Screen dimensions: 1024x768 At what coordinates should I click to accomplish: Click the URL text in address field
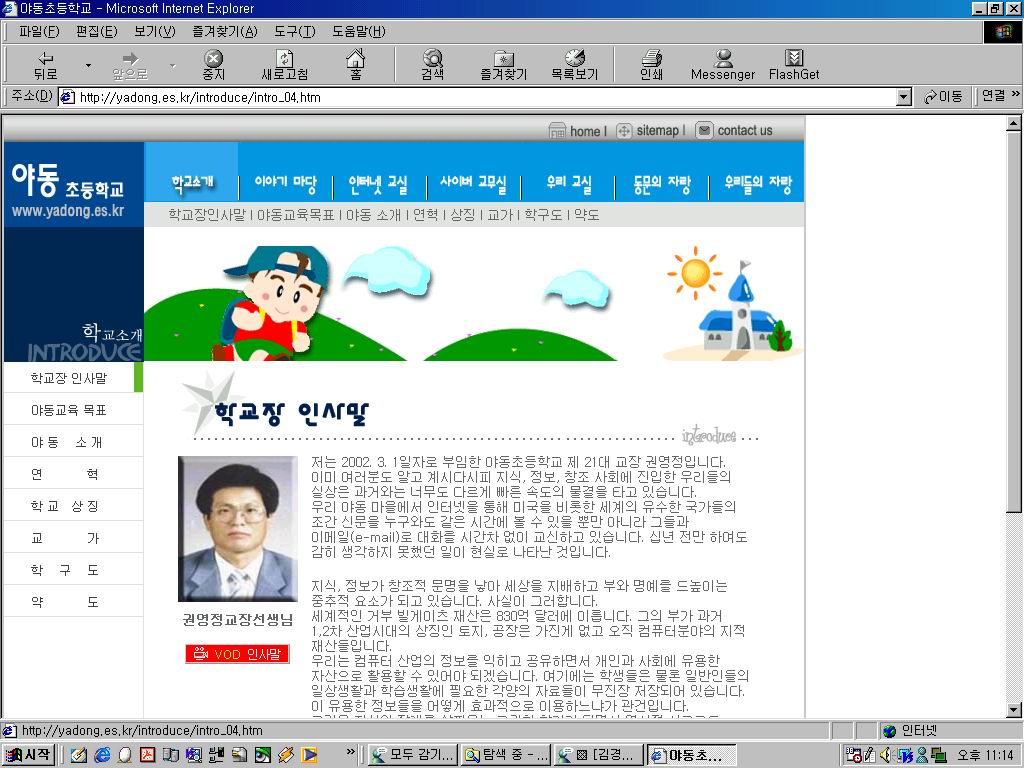pos(200,97)
